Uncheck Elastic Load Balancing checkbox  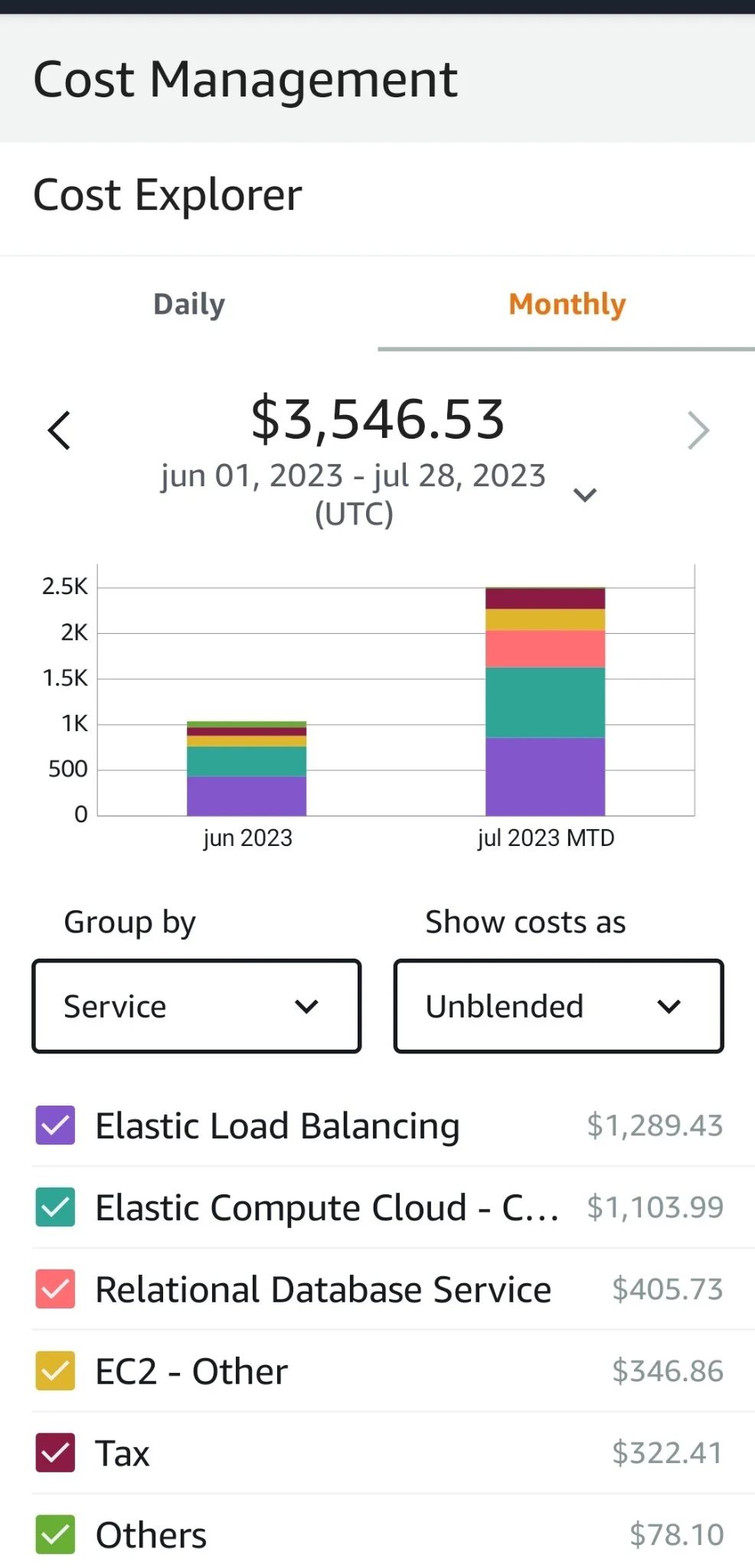point(55,1125)
